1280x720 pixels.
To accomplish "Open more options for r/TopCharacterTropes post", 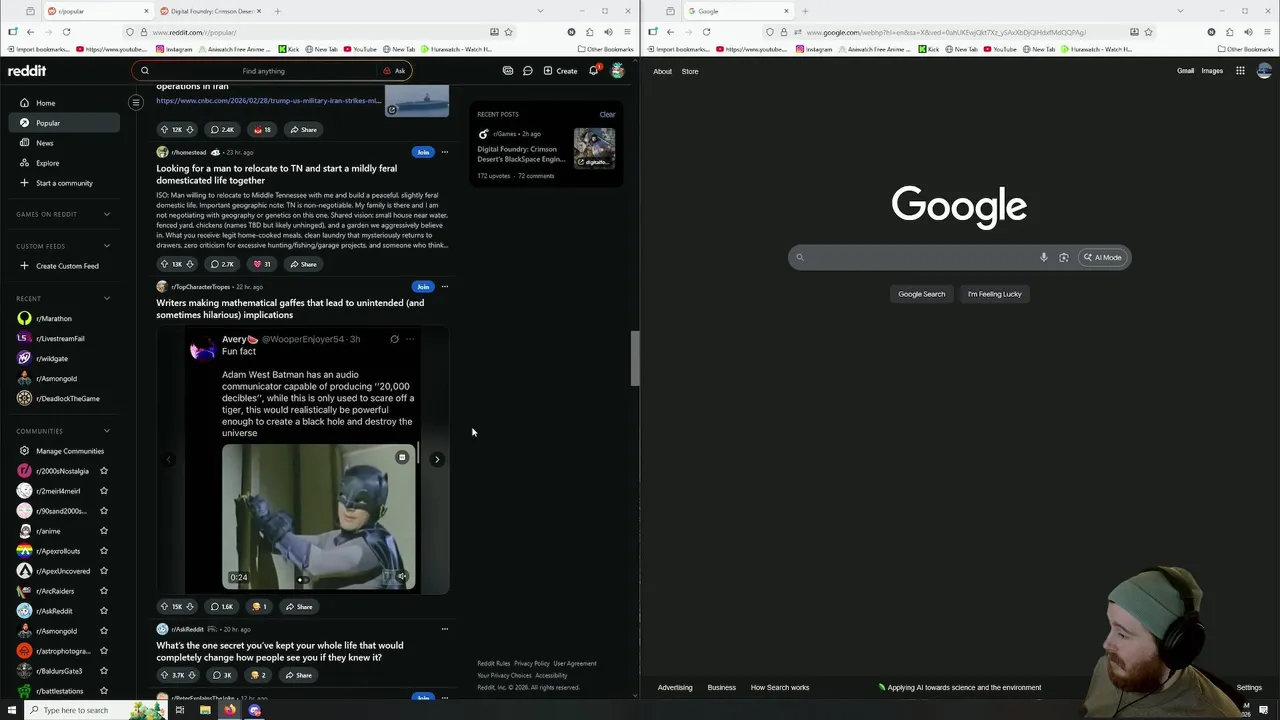I will [x=445, y=286].
